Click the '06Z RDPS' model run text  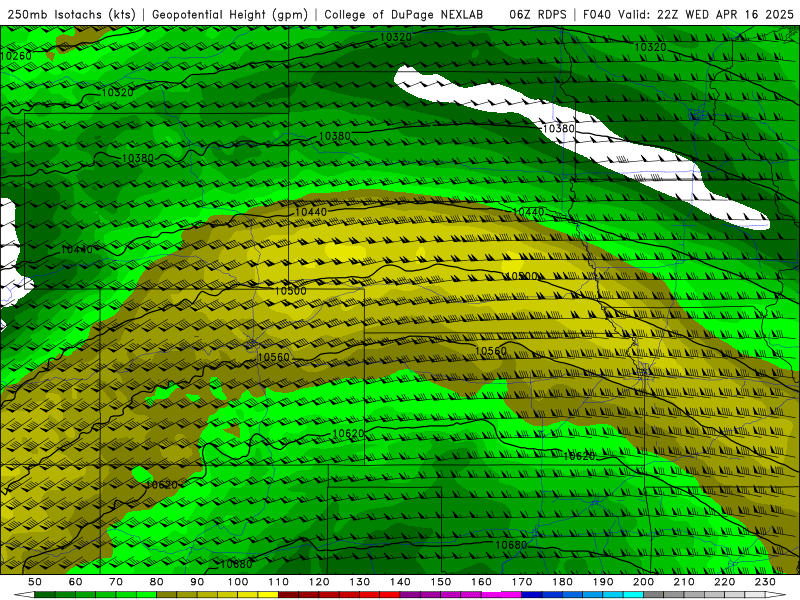(x=538, y=15)
